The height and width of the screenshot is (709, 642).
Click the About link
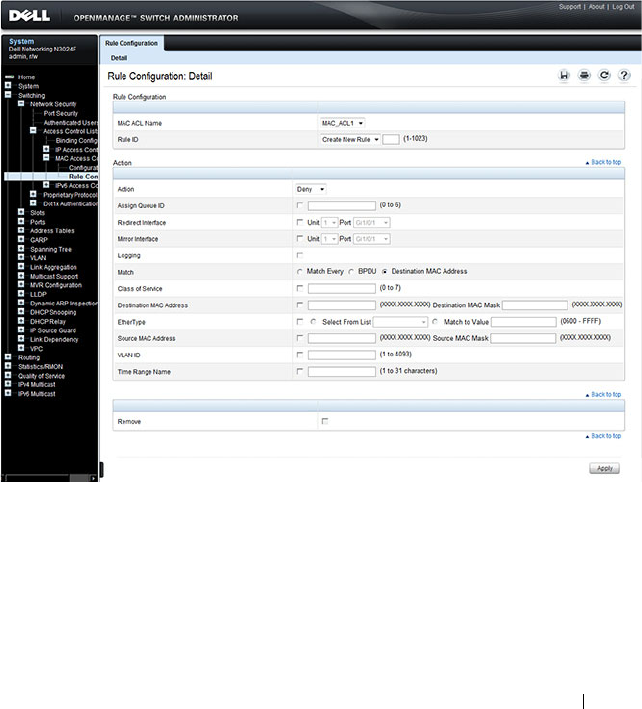point(596,7)
